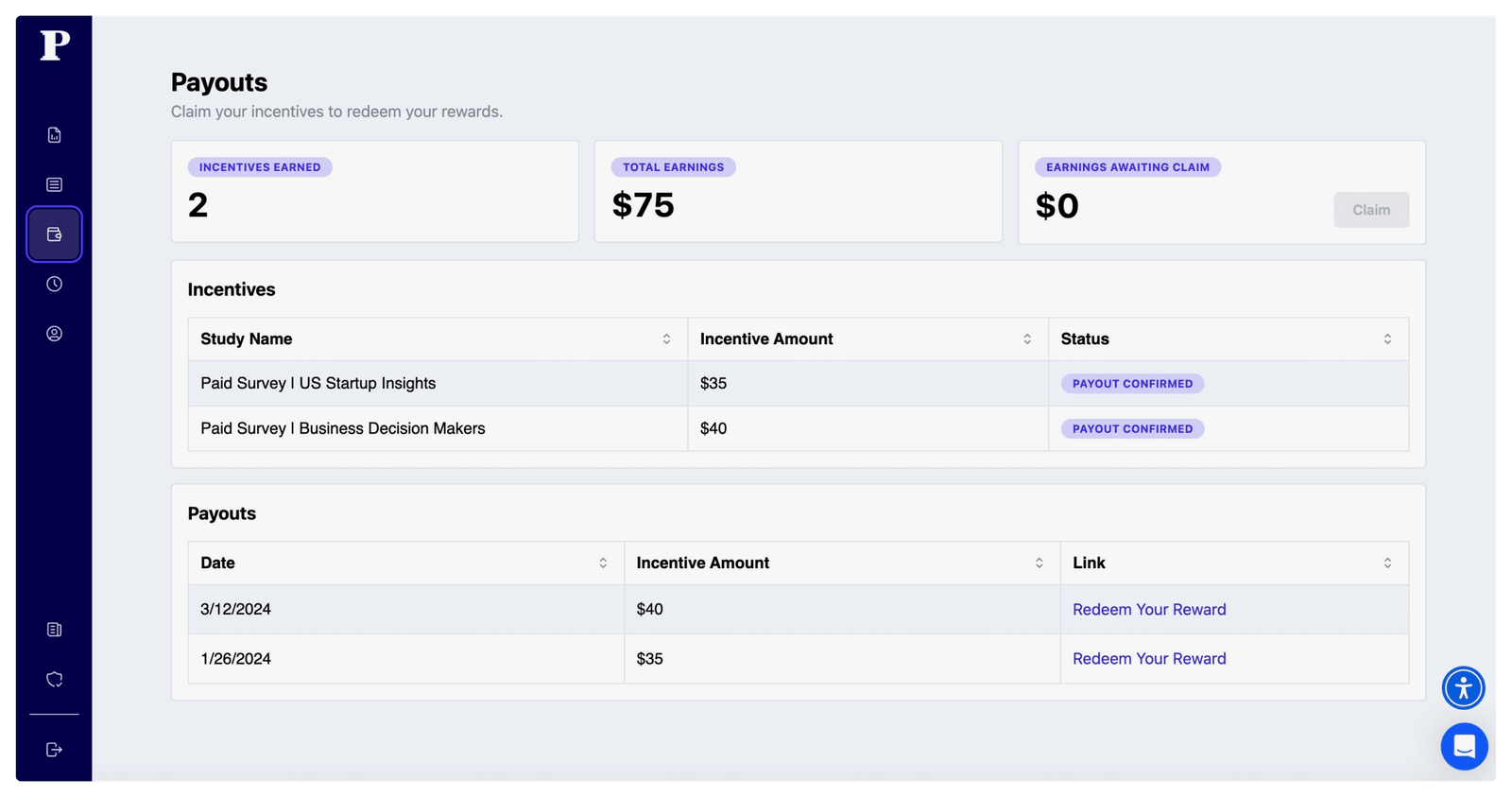Click the Incentives Earned badge
This screenshot has width=1512, height=797.
click(260, 167)
